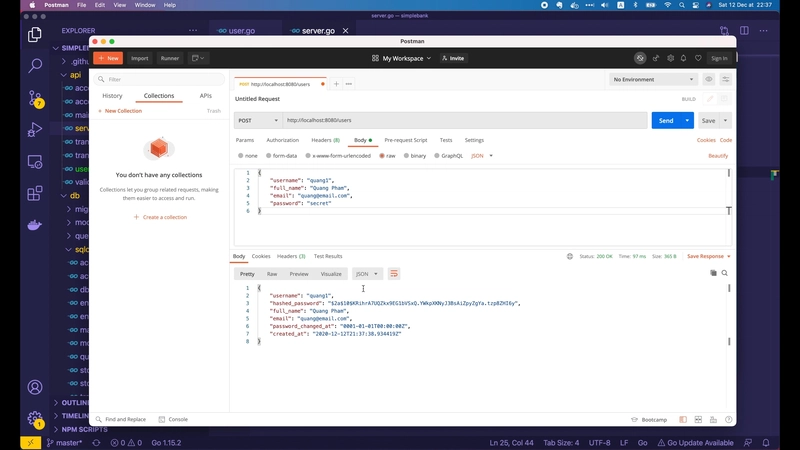Click the environment quick look eye icon
The image size is (800, 450).
pyautogui.click(x=709, y=79)
